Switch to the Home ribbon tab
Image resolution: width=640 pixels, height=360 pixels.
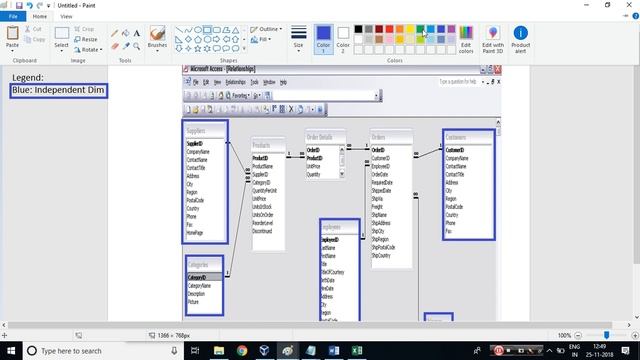coord(40,16)
